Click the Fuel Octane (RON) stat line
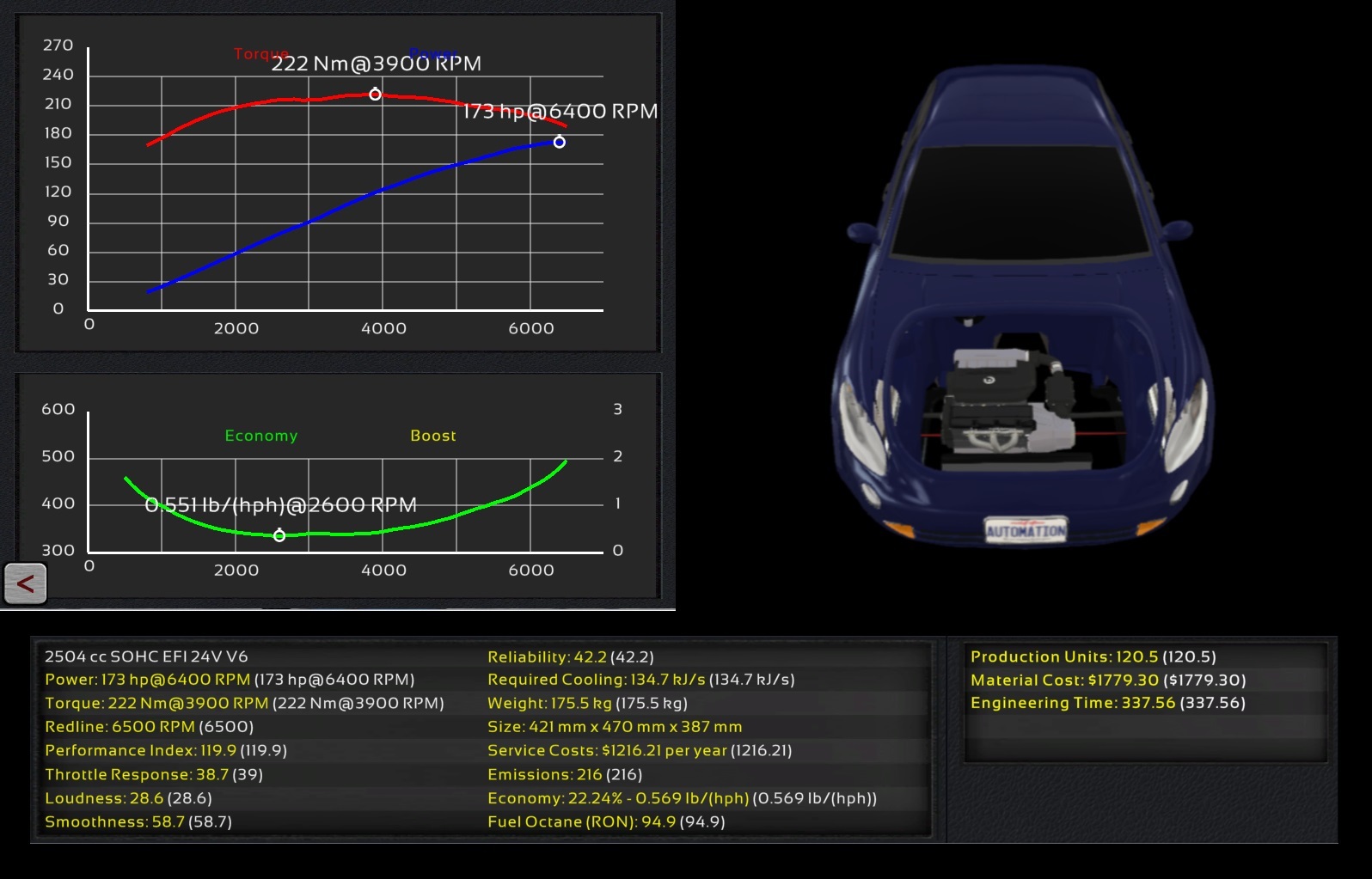 coord(605,821)
